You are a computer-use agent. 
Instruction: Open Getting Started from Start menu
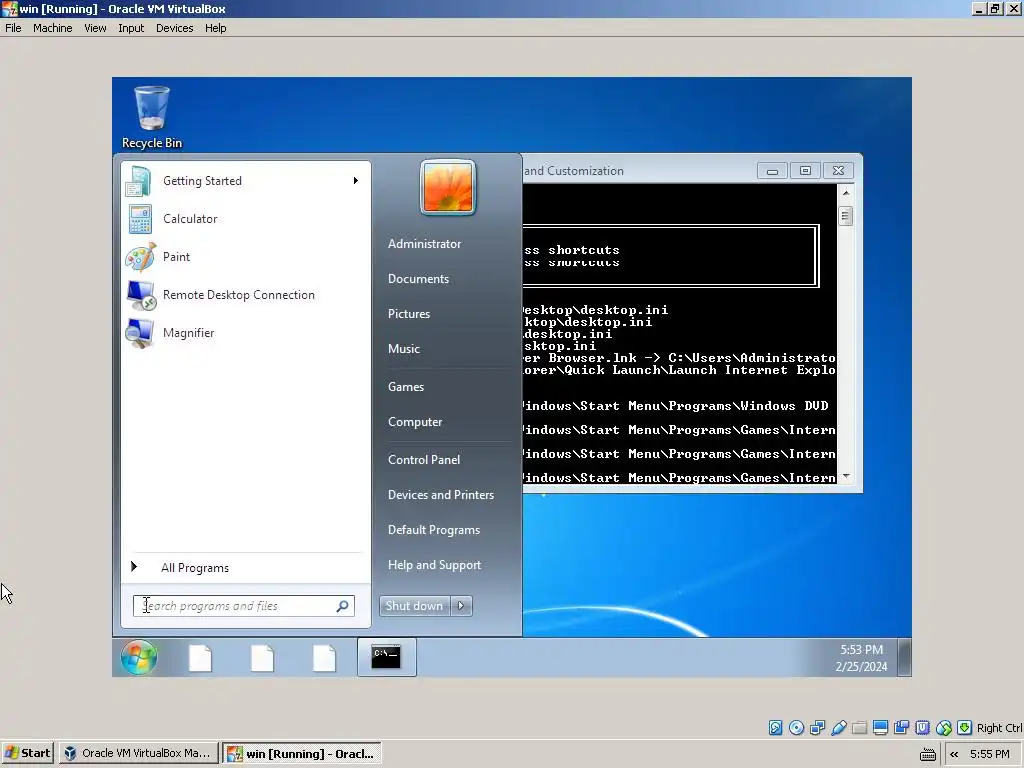coord(244,181)
